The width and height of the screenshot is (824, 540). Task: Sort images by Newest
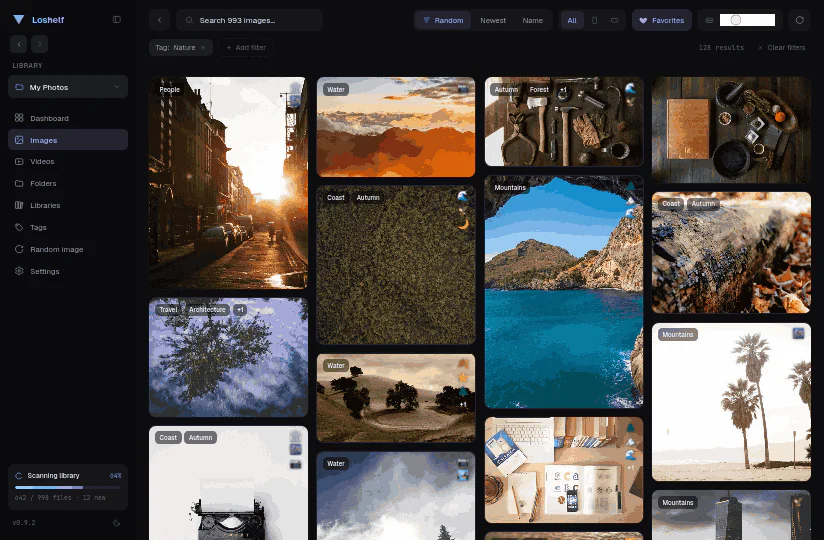pos(493,20)
